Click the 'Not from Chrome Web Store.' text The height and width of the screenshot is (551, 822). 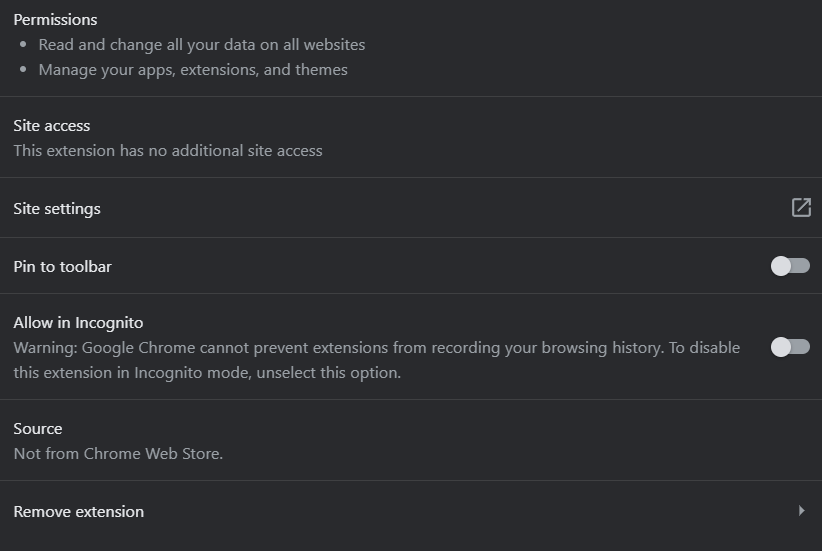[x=118, y=454]
